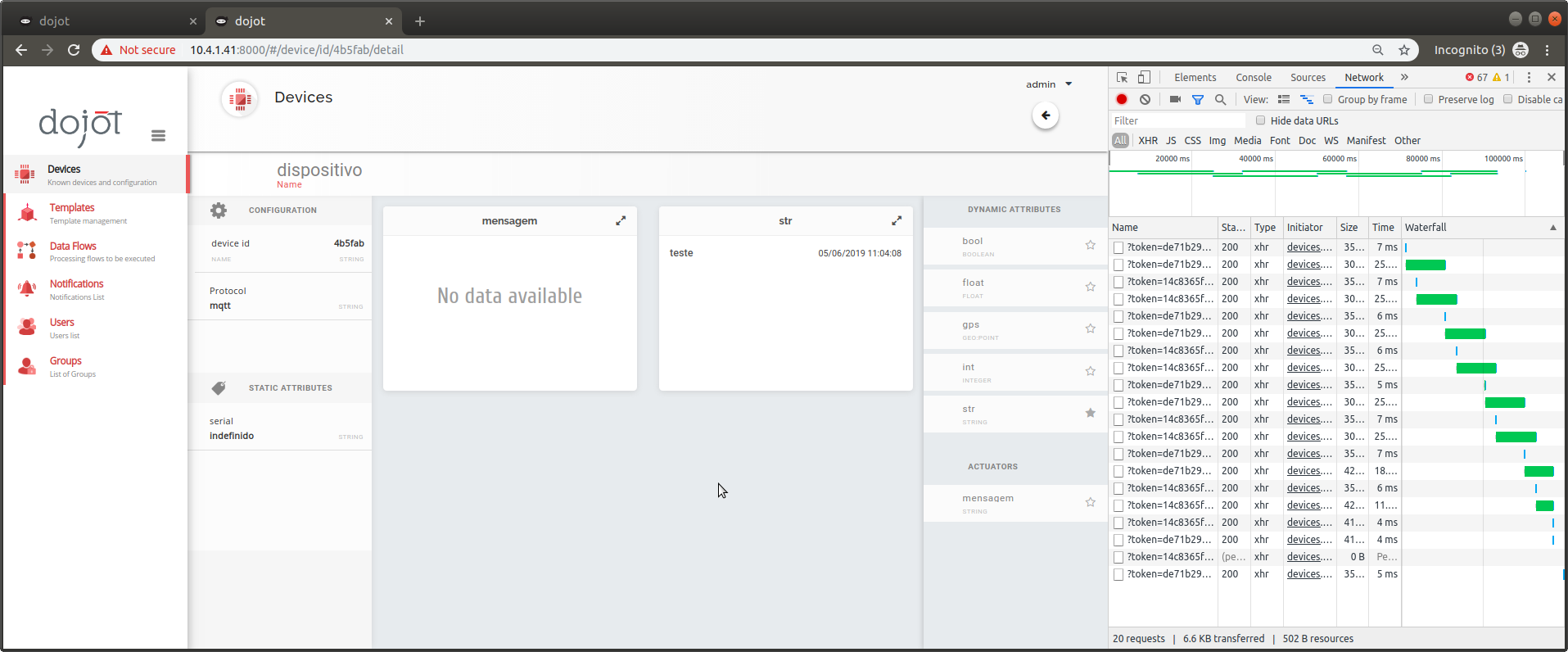The image size is (1568, 652).
Task: Select the Network tab in DevTools
Action: [1364, 77]
